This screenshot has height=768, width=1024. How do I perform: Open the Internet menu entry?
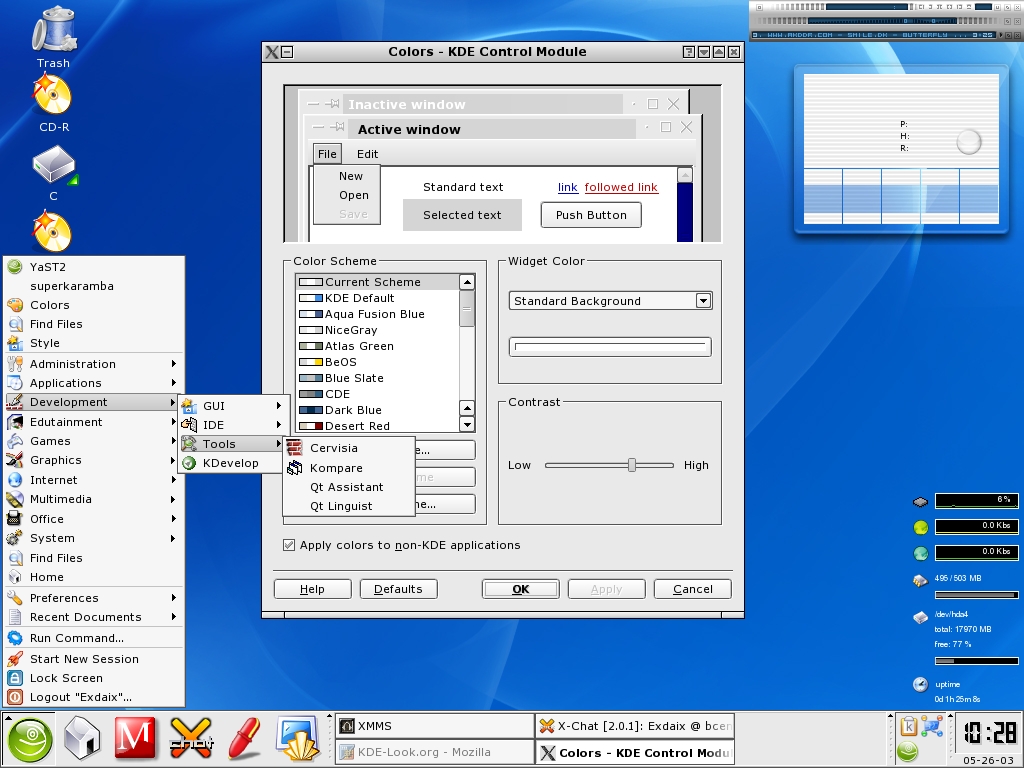[94, 480]
